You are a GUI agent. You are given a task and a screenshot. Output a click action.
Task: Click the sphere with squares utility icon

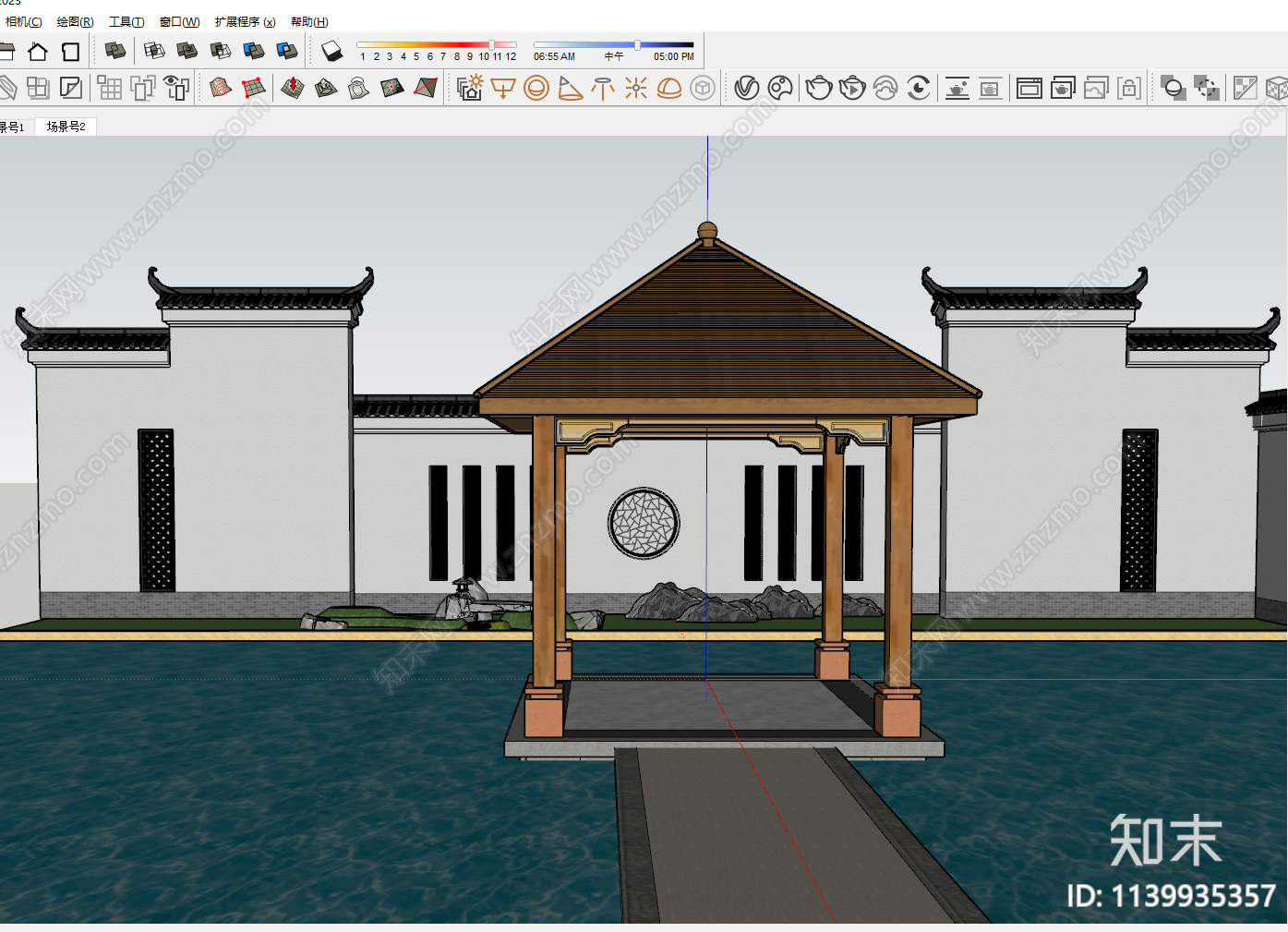(x=1174, y=88)
